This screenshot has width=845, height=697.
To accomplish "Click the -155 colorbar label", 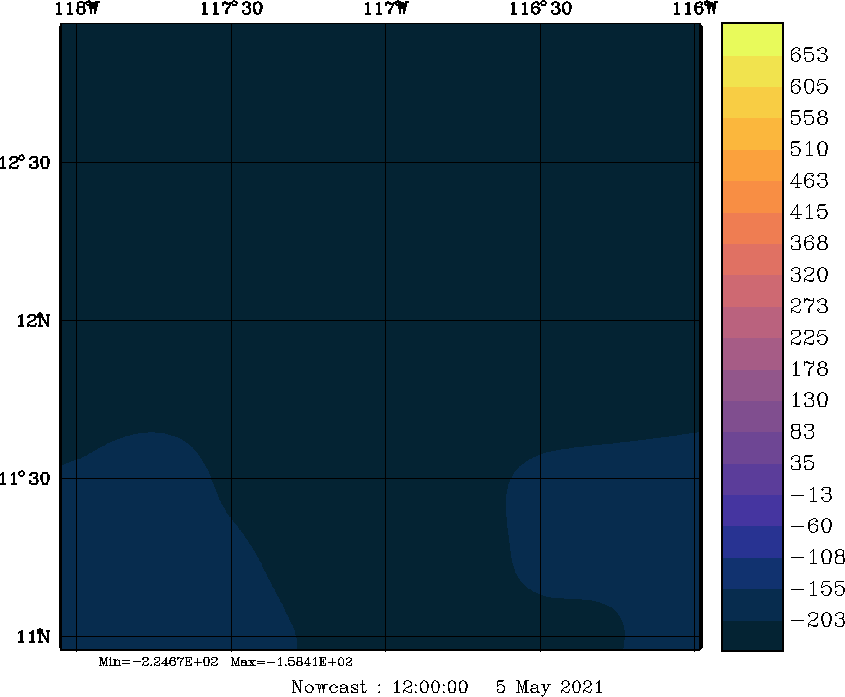I will coord(818,589).
